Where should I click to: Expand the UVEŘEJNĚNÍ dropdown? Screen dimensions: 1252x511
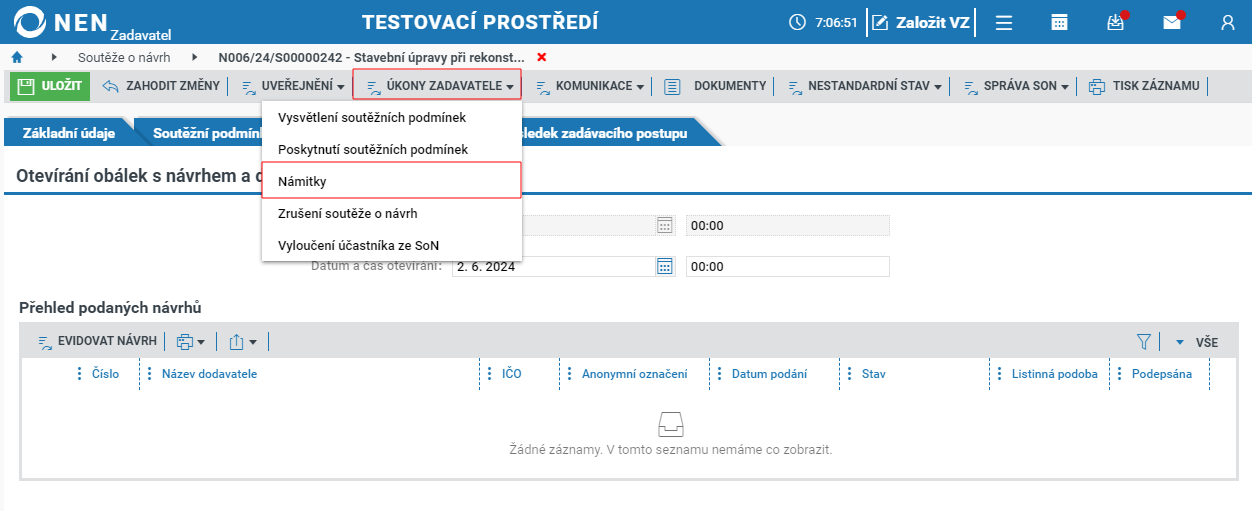point(293,86)
